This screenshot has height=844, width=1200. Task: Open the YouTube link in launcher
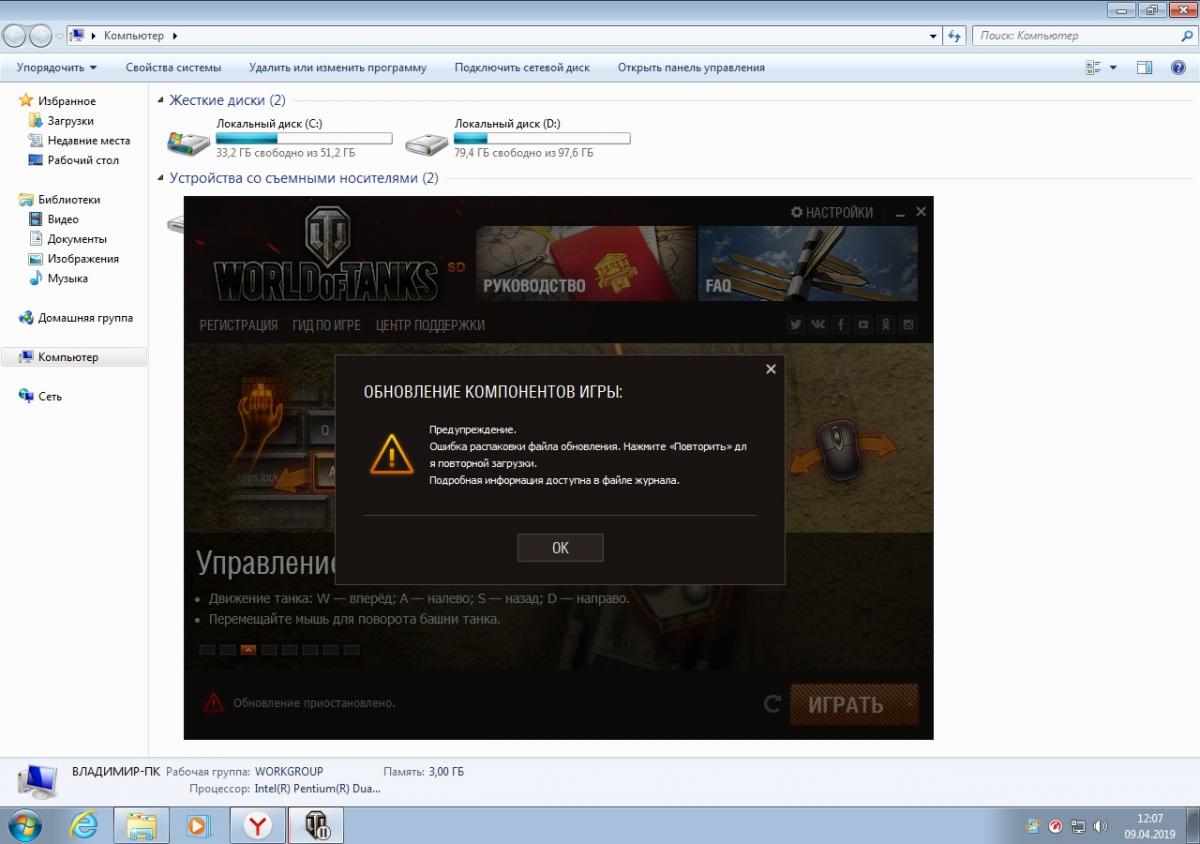pyautogui.click(x=863, y=324)
